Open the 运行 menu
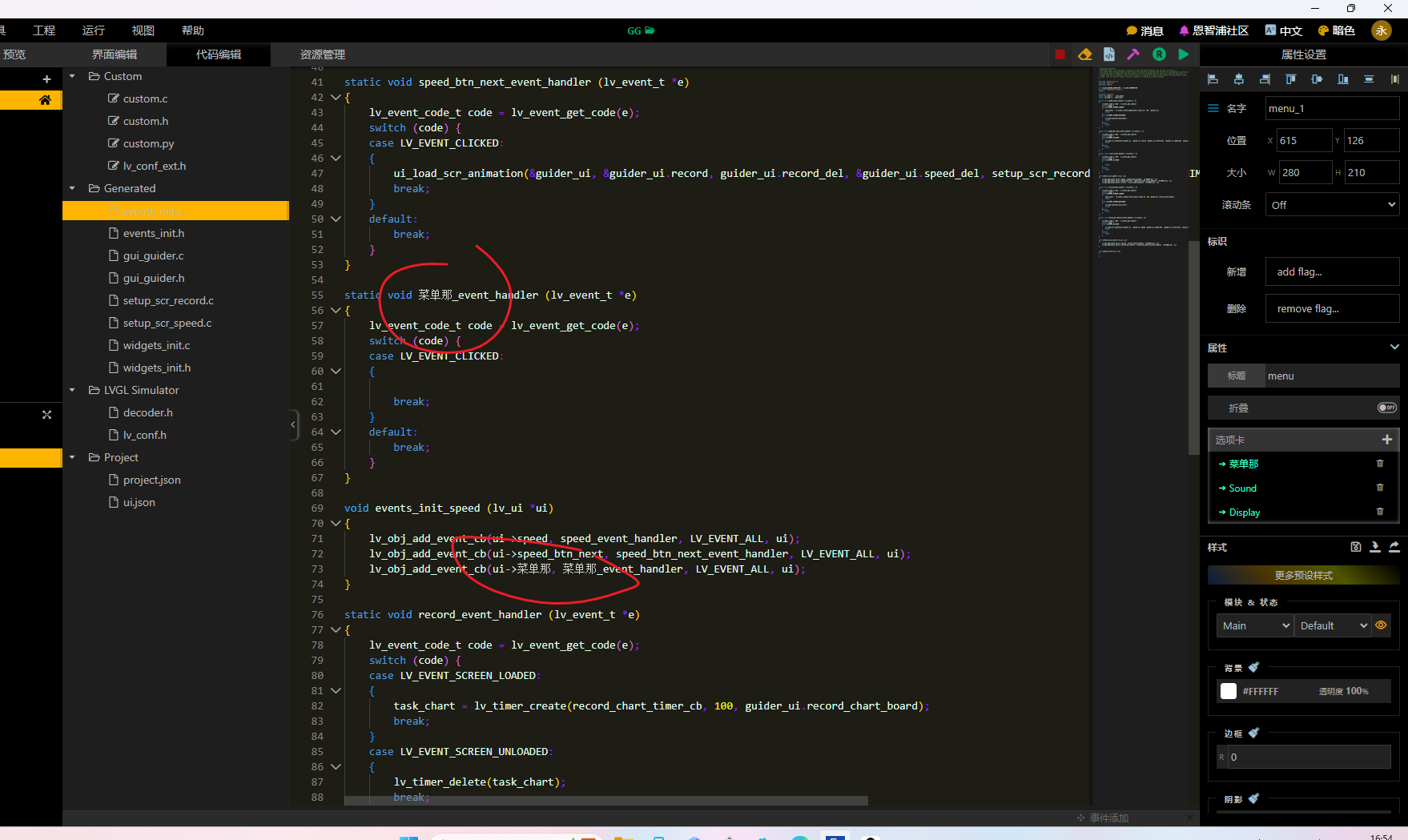 click(94, 30)
